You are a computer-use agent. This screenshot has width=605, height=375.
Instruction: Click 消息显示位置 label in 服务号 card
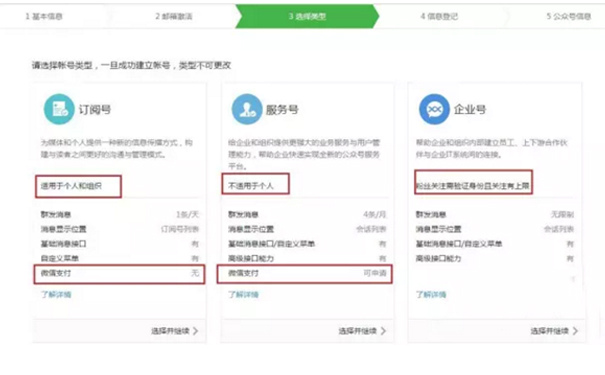click(x=251, y=229)
